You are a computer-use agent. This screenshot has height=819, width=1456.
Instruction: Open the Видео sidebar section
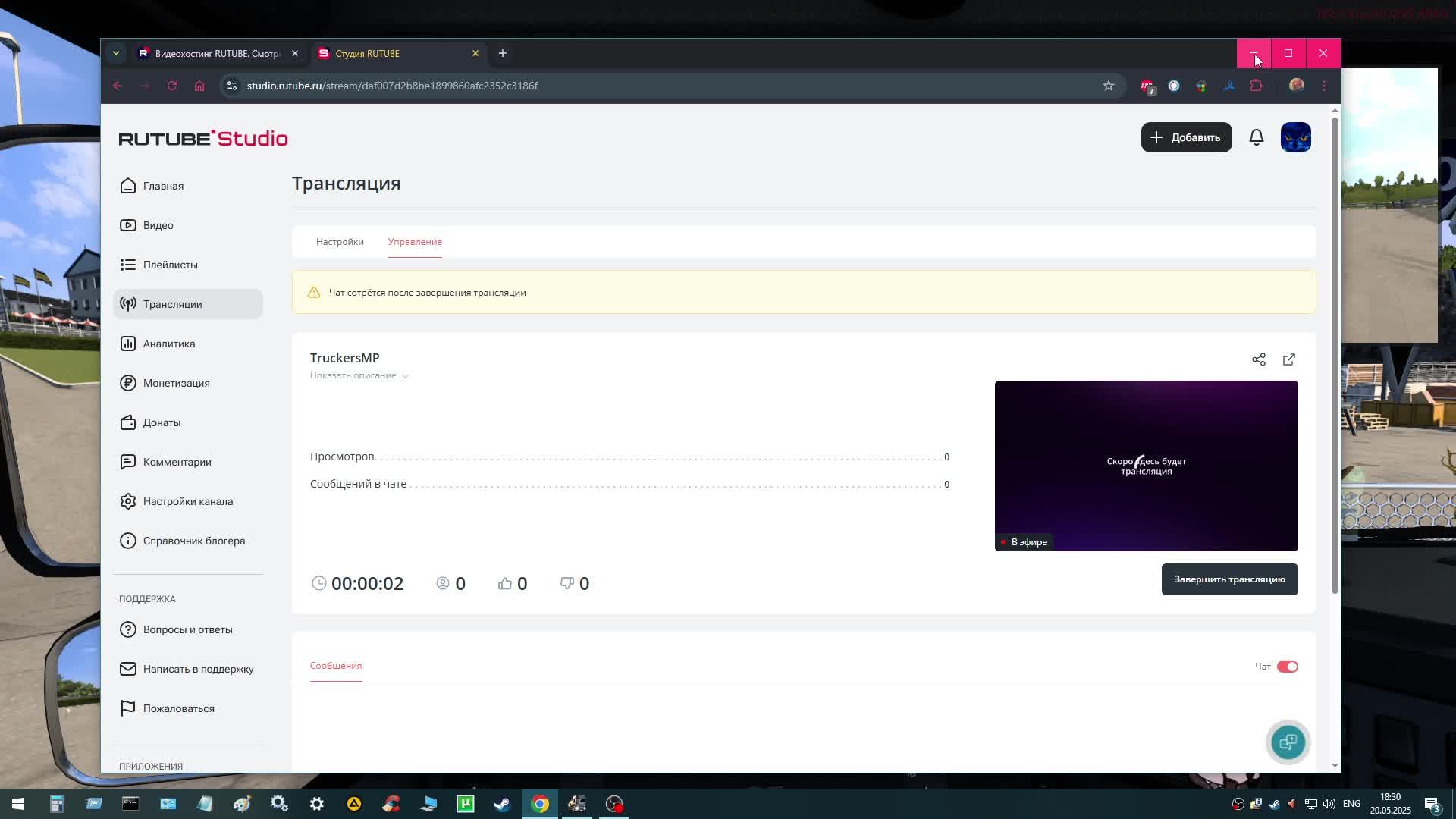pos(187,225)
